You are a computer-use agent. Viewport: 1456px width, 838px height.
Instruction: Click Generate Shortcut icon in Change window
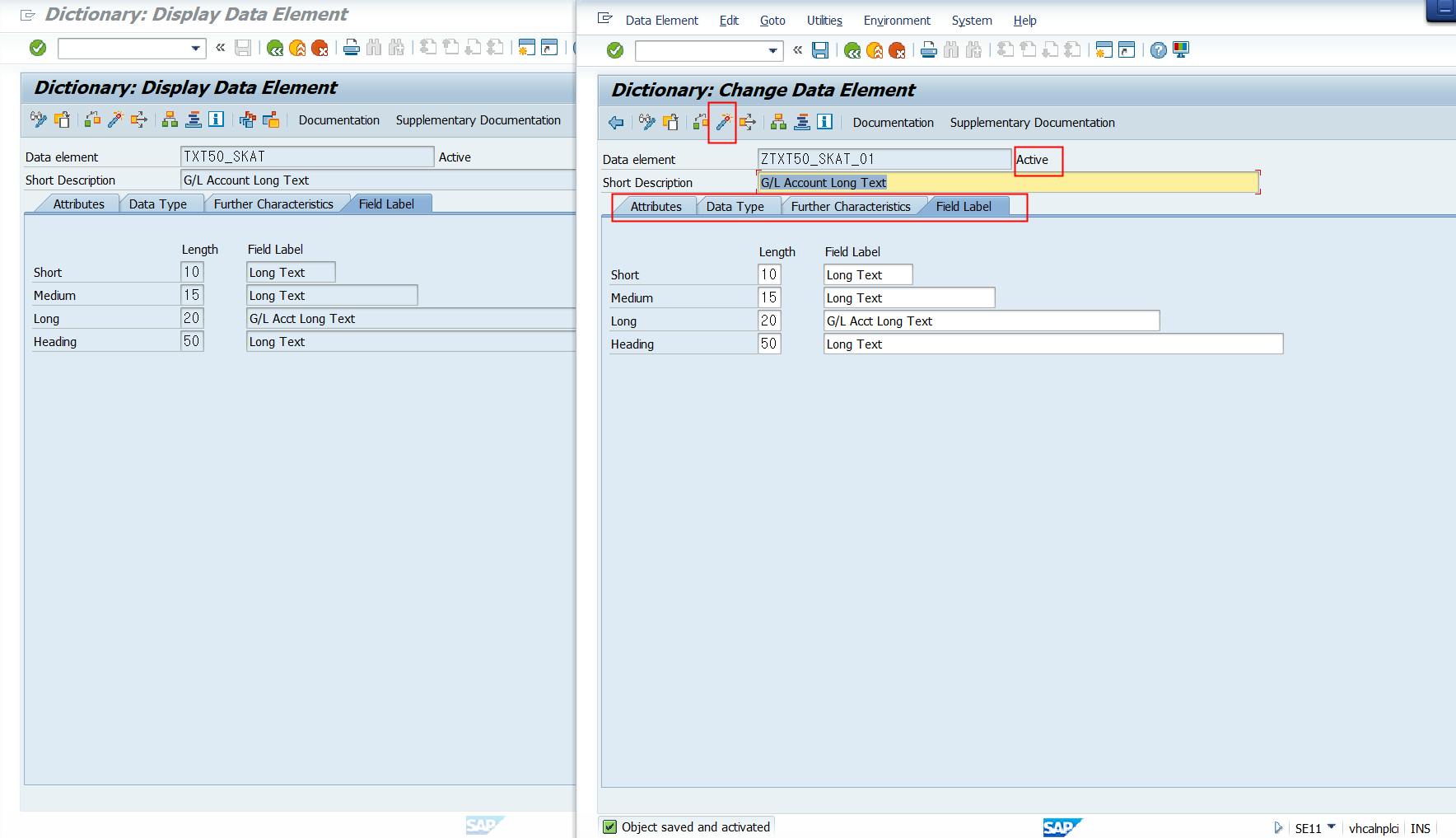1127,50
